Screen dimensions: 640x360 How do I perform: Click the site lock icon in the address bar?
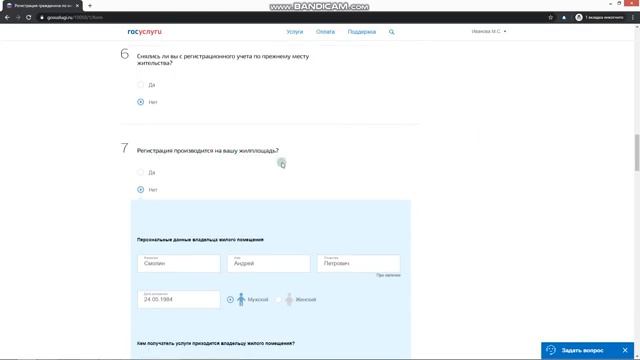[42, 18]
